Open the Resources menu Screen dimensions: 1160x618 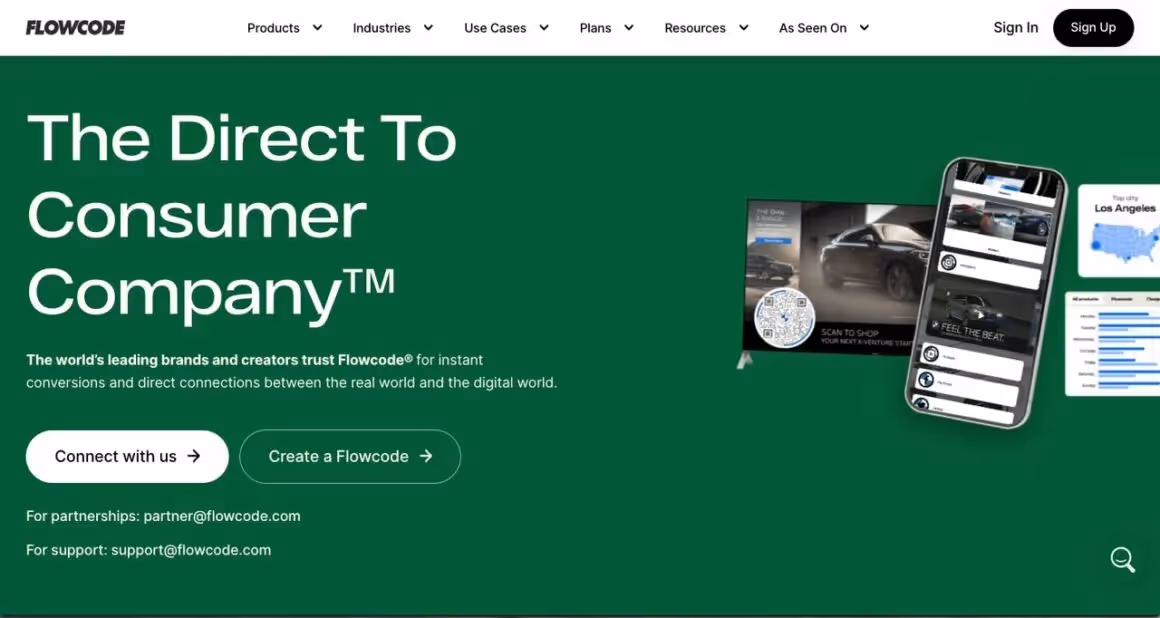coord(695,28)
